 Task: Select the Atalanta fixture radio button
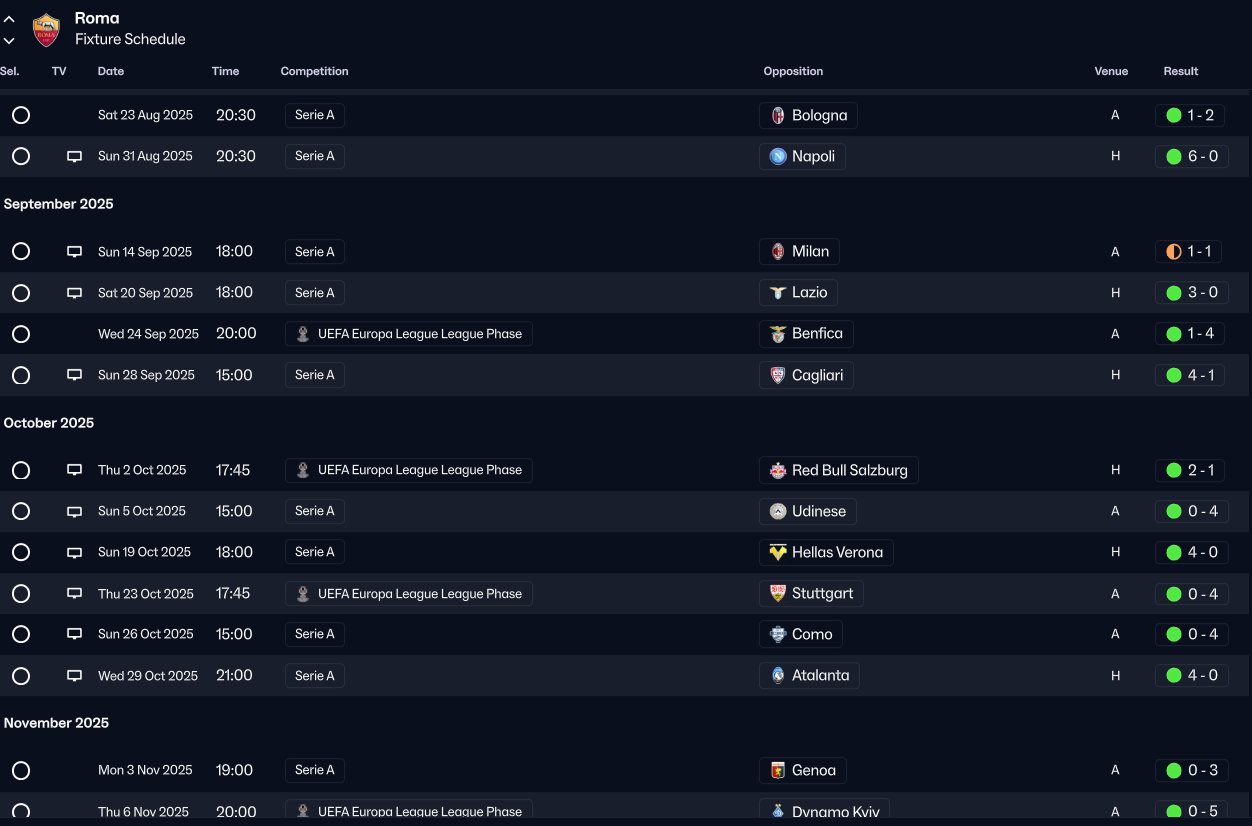click(21, 675)
